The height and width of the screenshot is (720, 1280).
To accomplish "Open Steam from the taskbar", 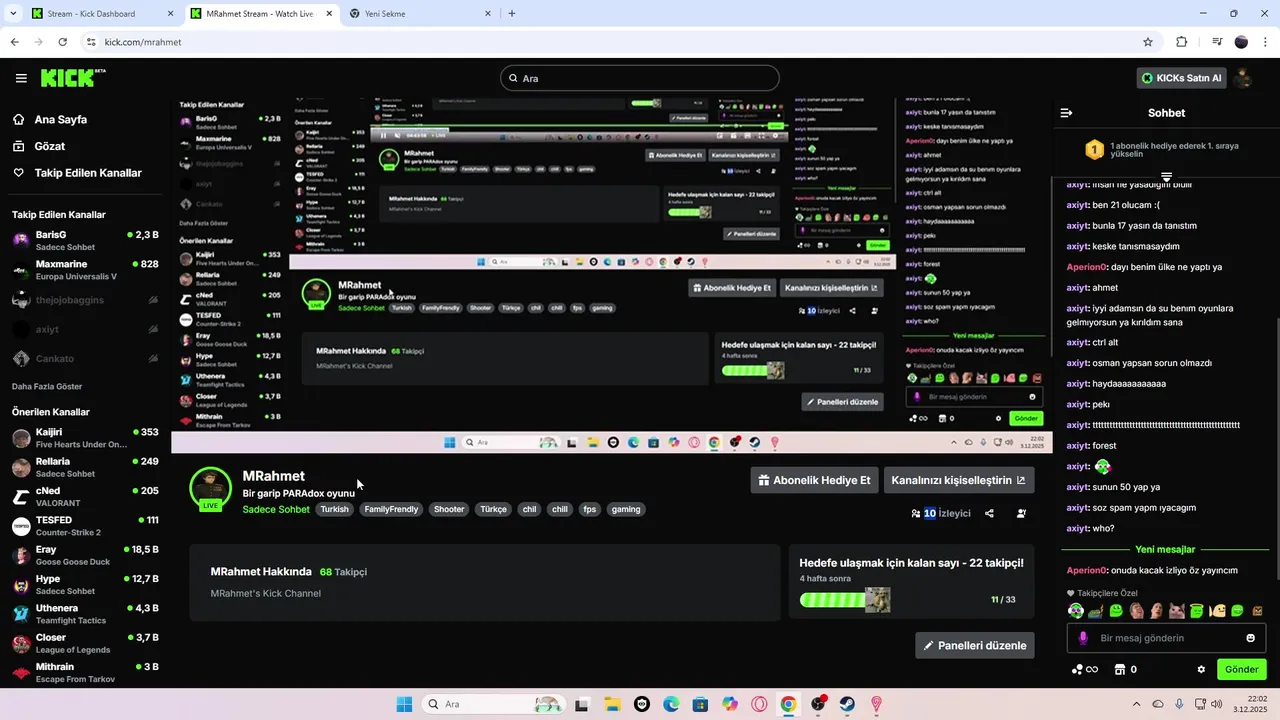I will (x=847, y=704).
